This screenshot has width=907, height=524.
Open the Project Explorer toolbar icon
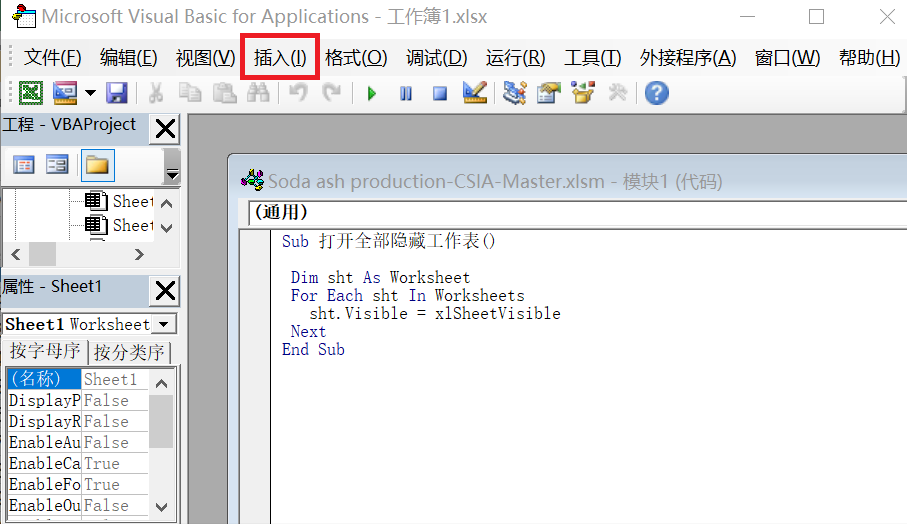[514, 93]
